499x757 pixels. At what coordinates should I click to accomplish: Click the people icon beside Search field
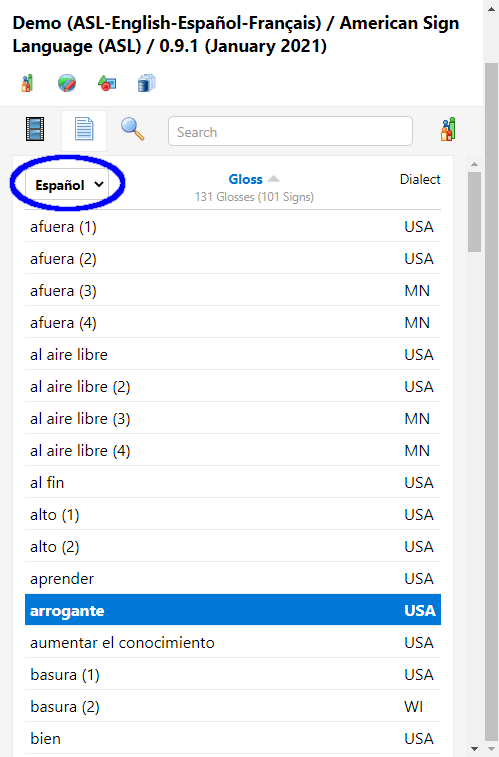pos(448,129)
